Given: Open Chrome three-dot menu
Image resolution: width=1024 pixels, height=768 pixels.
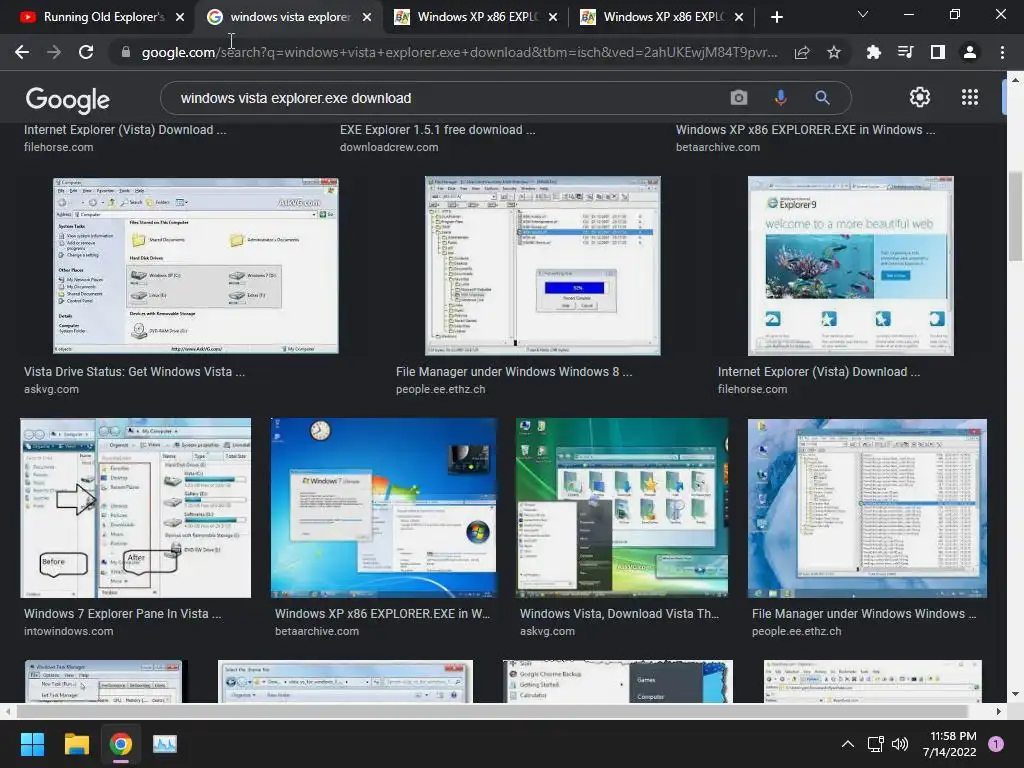Looking at the screenshot, I should tap(1002, 52).
